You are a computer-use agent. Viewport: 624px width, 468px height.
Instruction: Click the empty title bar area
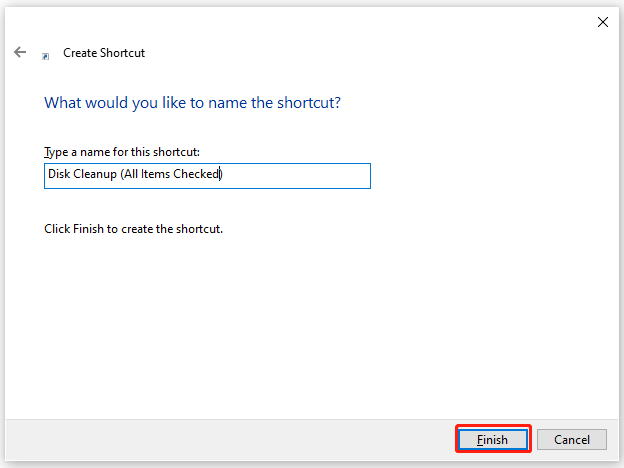300,21
